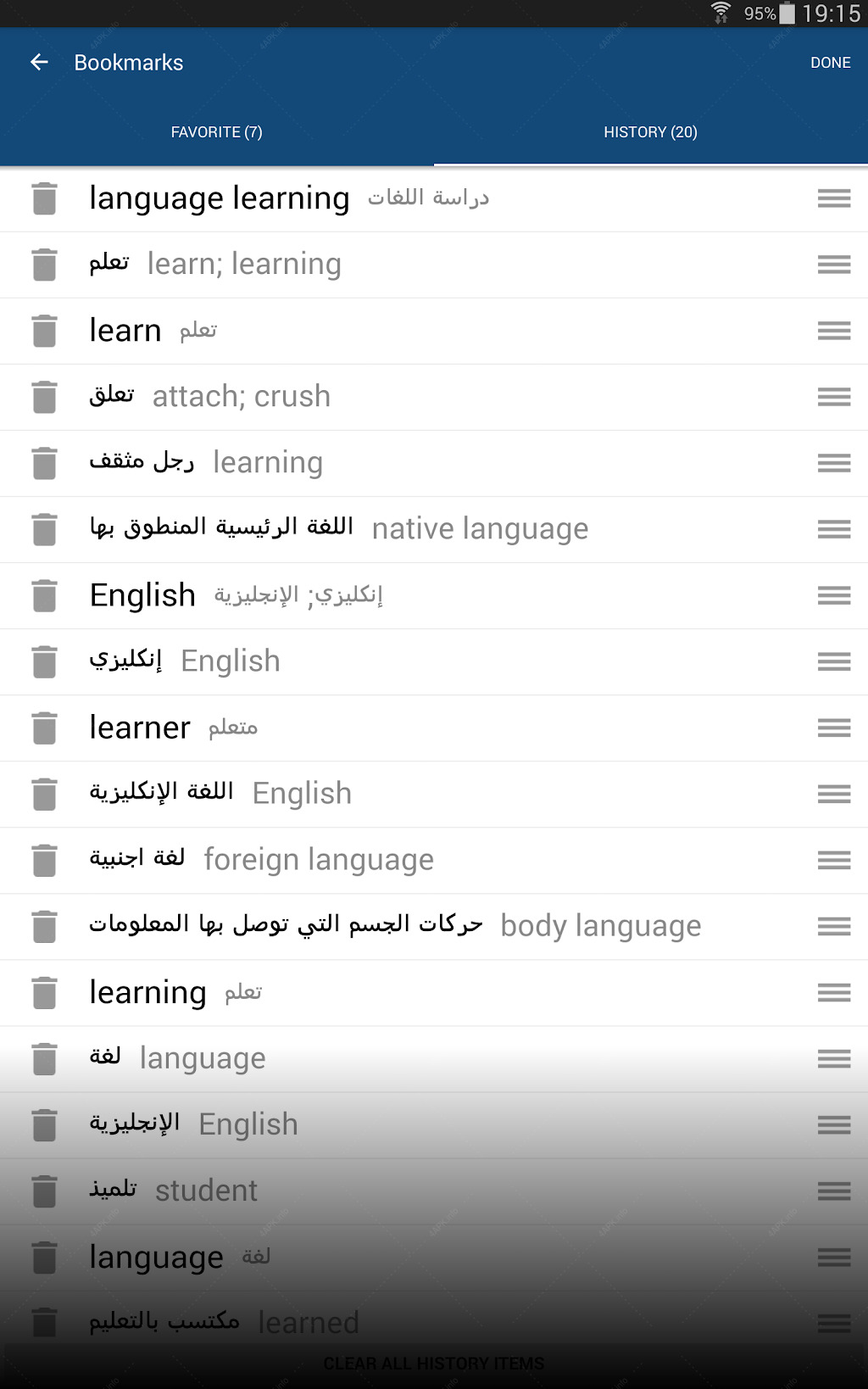This screenshot has width=868, height=1389.
Task: Switch to the FAVORITE (7) tab
Action: pyautogui.click(x=217, y=132)
